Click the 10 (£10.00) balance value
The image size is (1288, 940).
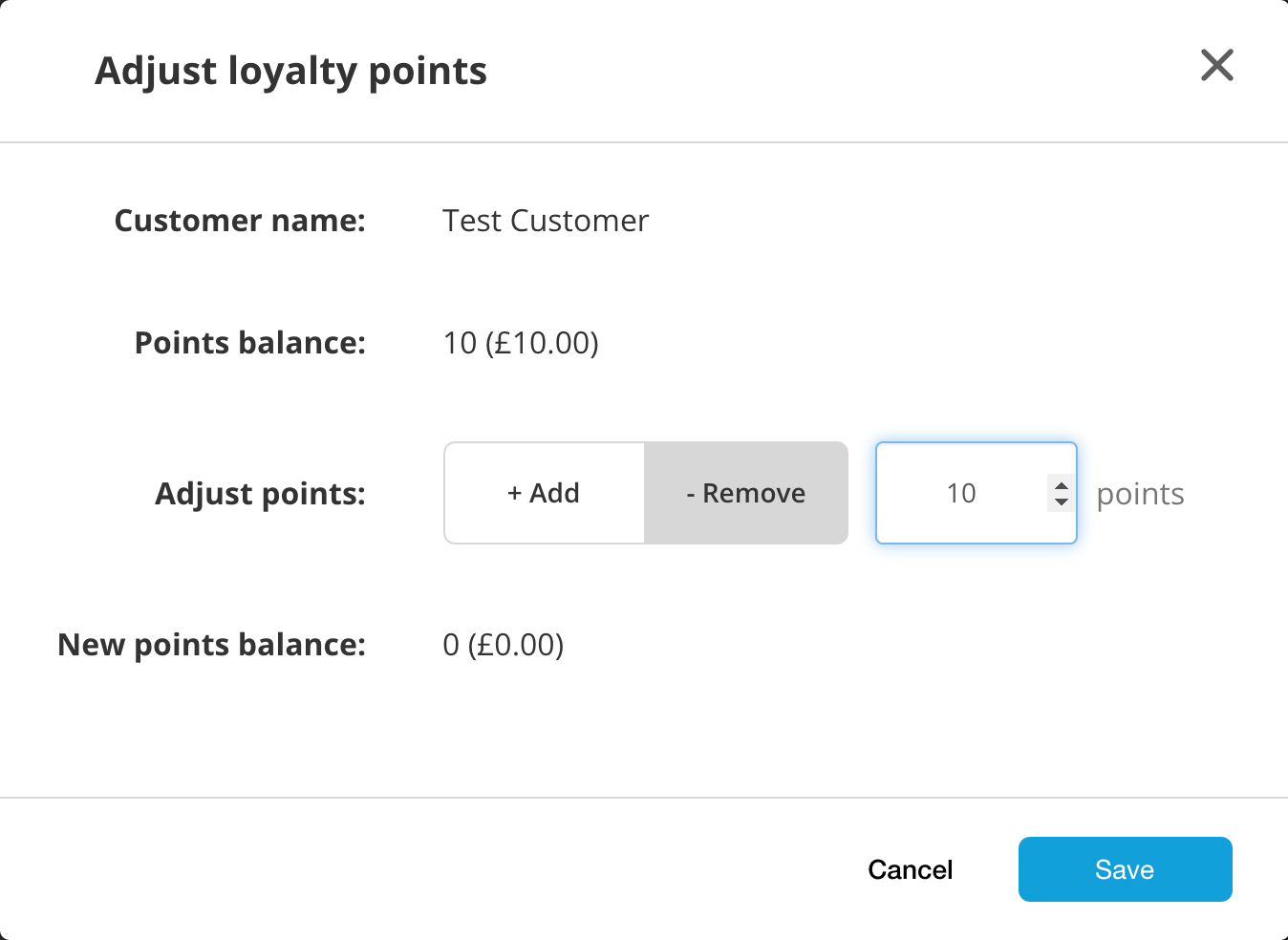[x=520, y=343]
